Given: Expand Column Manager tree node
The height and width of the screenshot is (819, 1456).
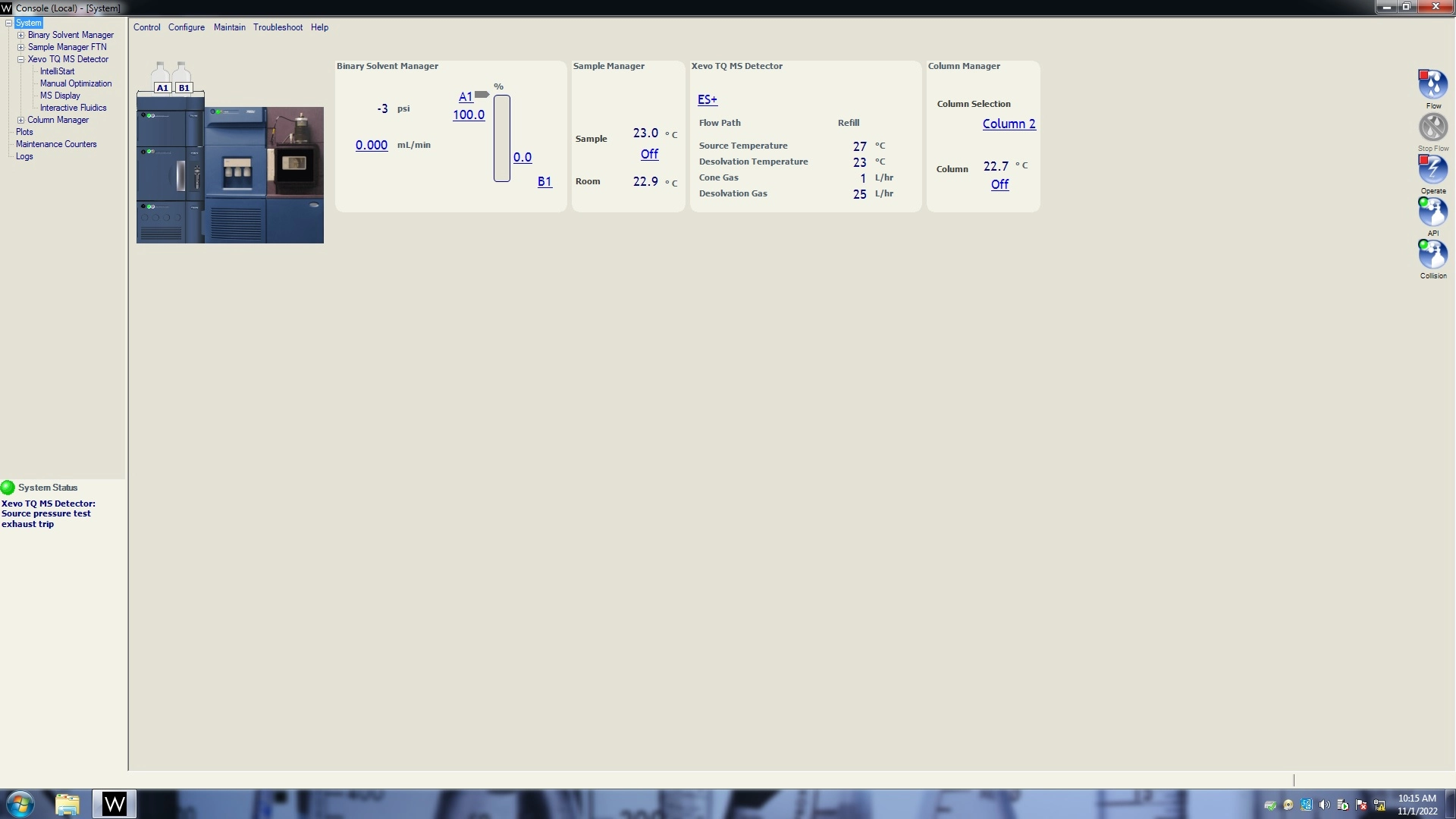Looking at the screenshot, I should (21, 120).
